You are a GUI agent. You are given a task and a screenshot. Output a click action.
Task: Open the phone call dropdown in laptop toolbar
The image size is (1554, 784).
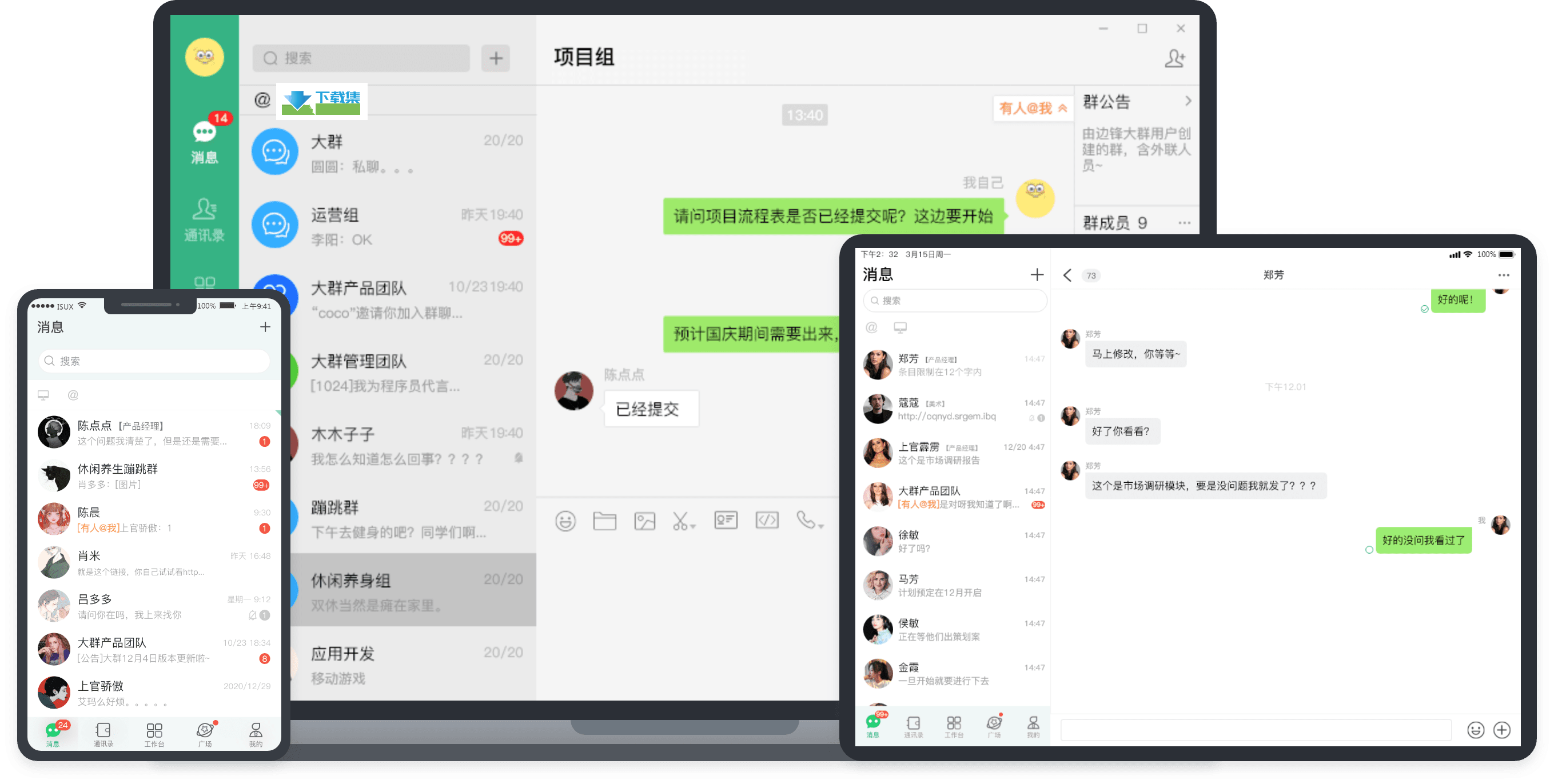tap(810, 520)
